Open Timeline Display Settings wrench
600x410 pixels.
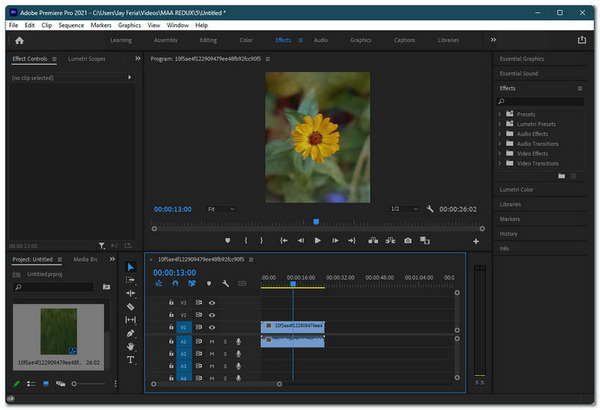[x=225, y=284]
